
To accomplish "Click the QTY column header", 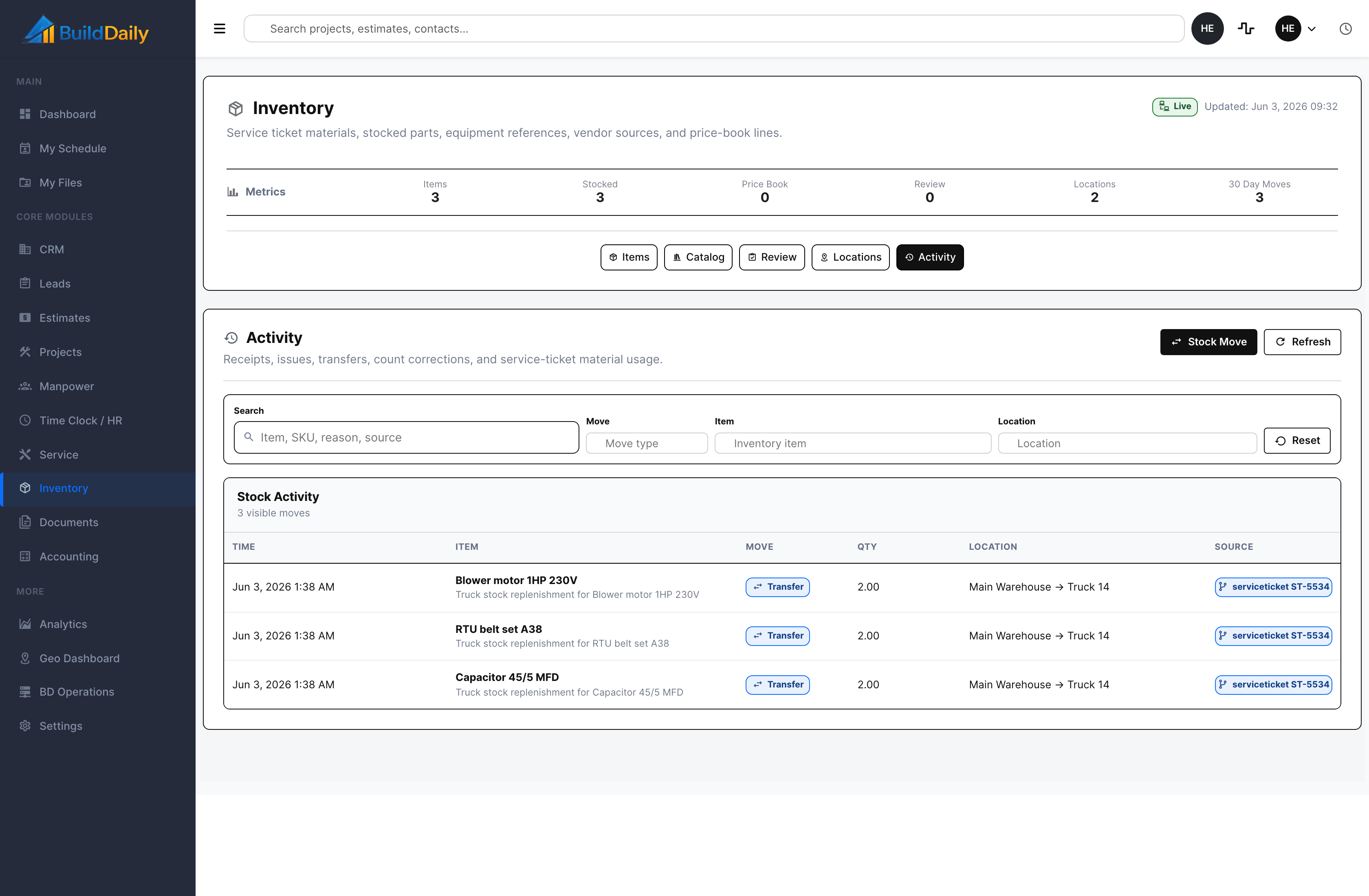I will 867,547.
